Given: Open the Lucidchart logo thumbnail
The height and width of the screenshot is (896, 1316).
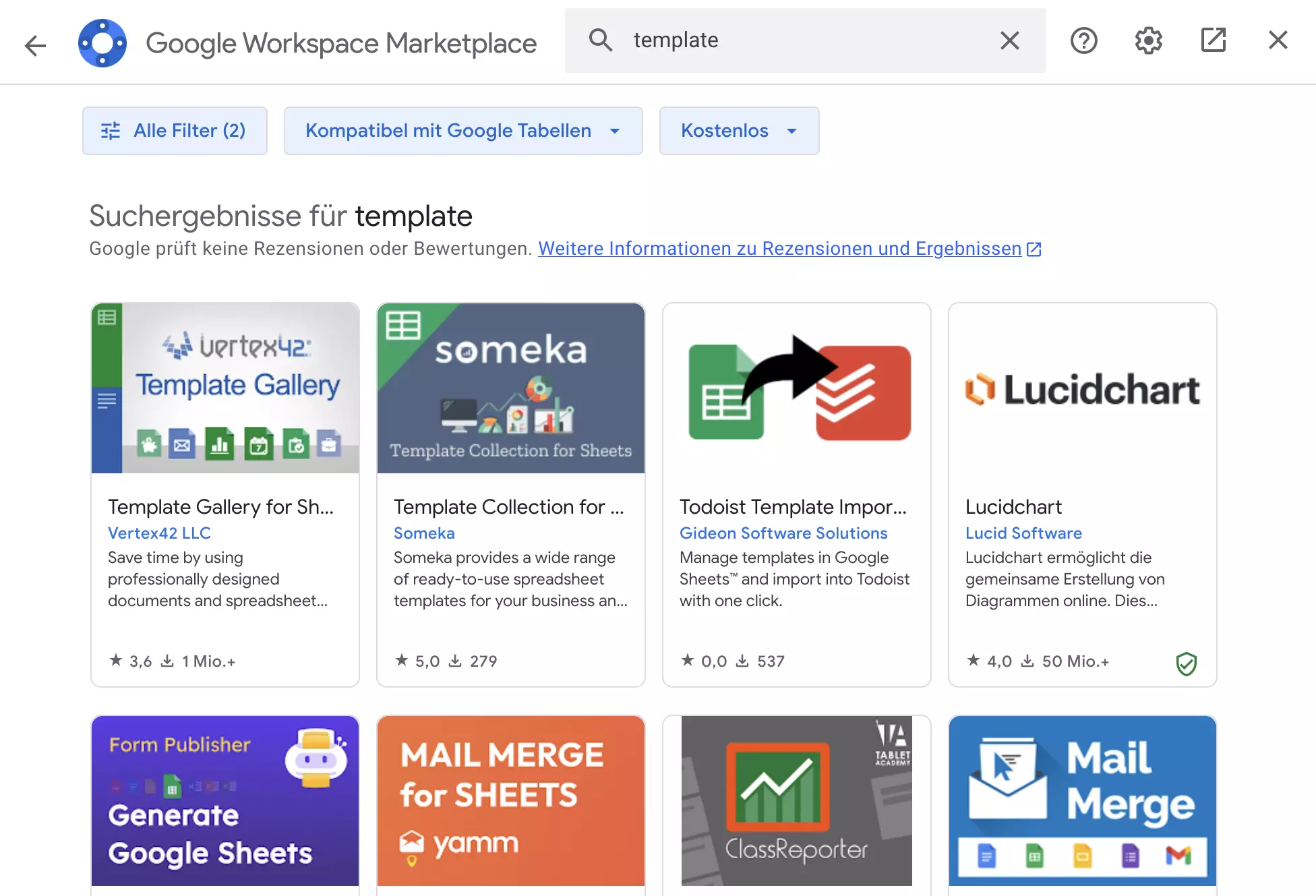Looking at the screenshot, I should pyautogui.click(x=1083, y=388).
